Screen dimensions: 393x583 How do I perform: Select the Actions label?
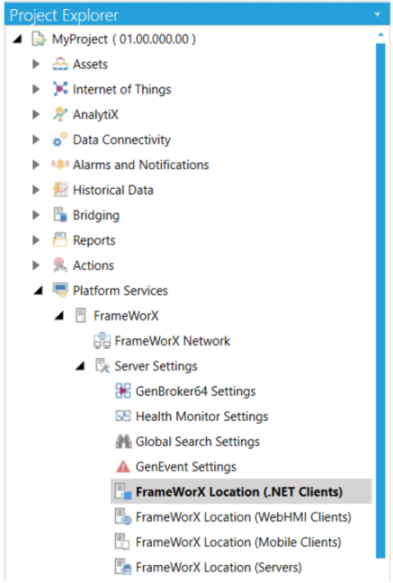point(93,265)
